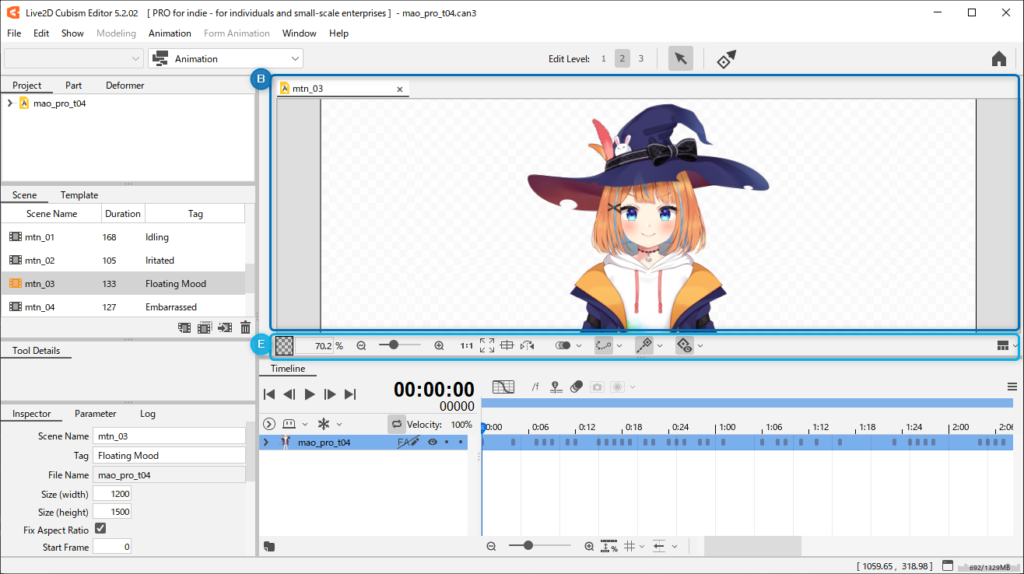Open the timeline grid # dropdown arrow

(x=642, y=547)
